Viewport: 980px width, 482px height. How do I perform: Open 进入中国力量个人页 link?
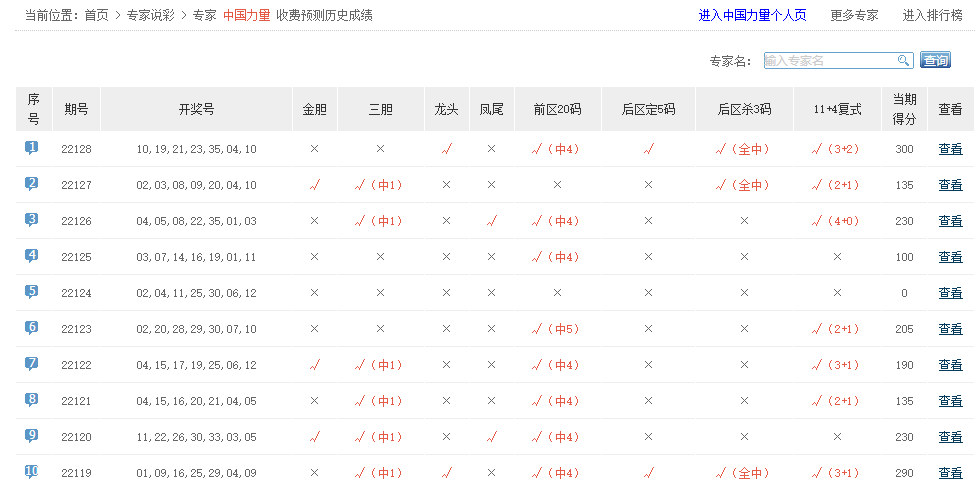pyautogui.click(x=752, y=15)
